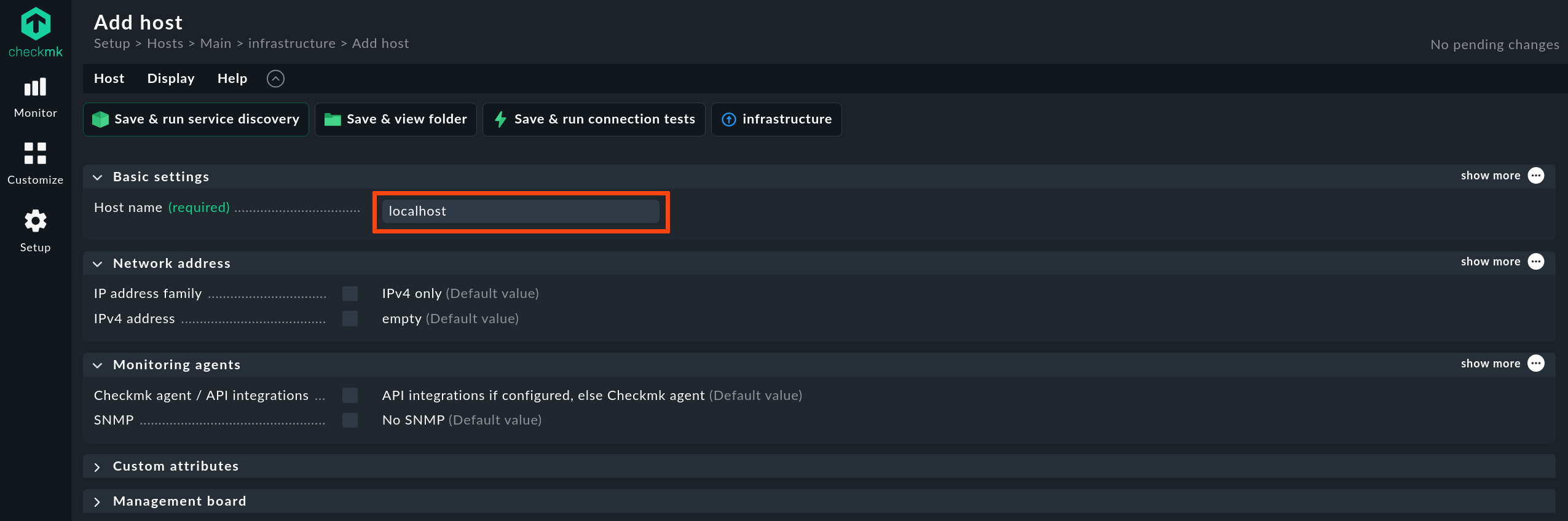
Task: Click the Checkmk logo icon
Action: 36,24
